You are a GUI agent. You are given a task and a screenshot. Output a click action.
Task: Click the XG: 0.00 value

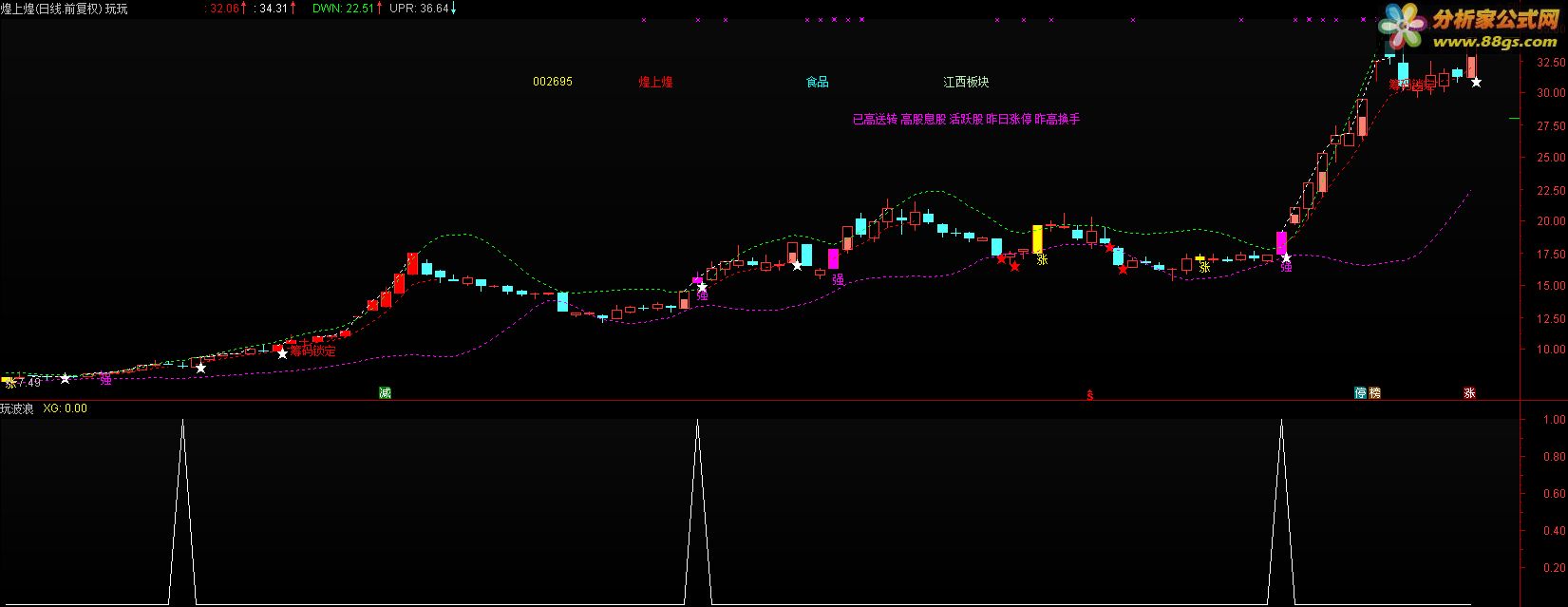click(66, 408)
